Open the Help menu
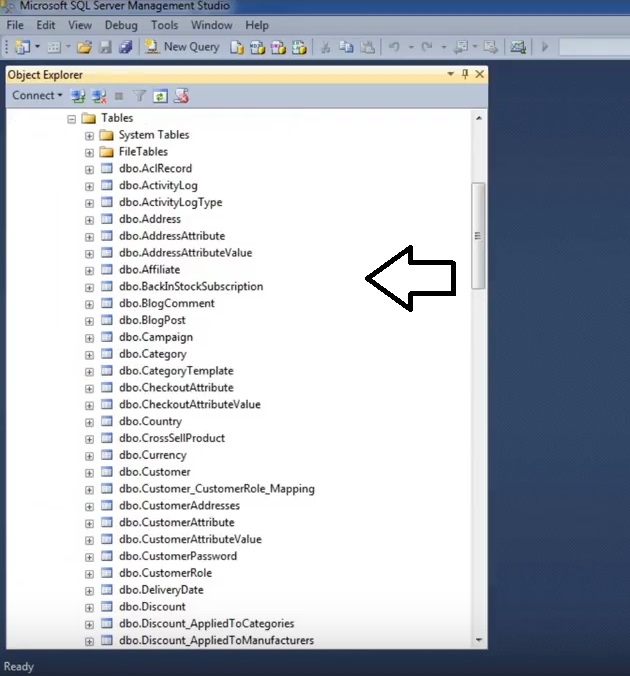Screen dimensions: 630x676 tap(257, 25)
